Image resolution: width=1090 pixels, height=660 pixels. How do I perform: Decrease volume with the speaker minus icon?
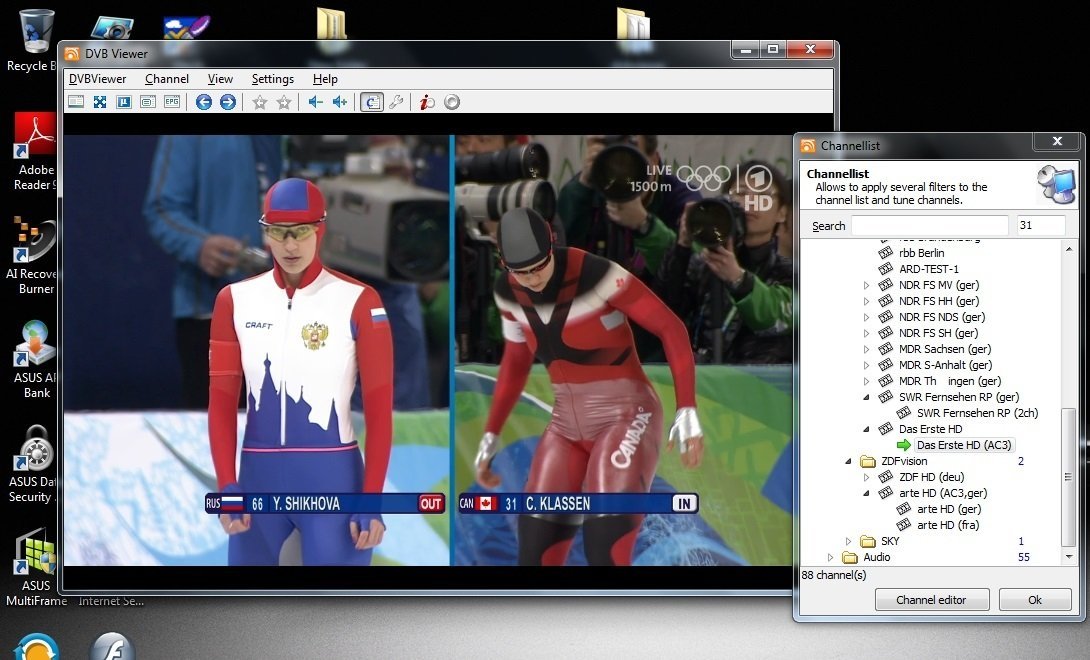[x=315, y=102]
